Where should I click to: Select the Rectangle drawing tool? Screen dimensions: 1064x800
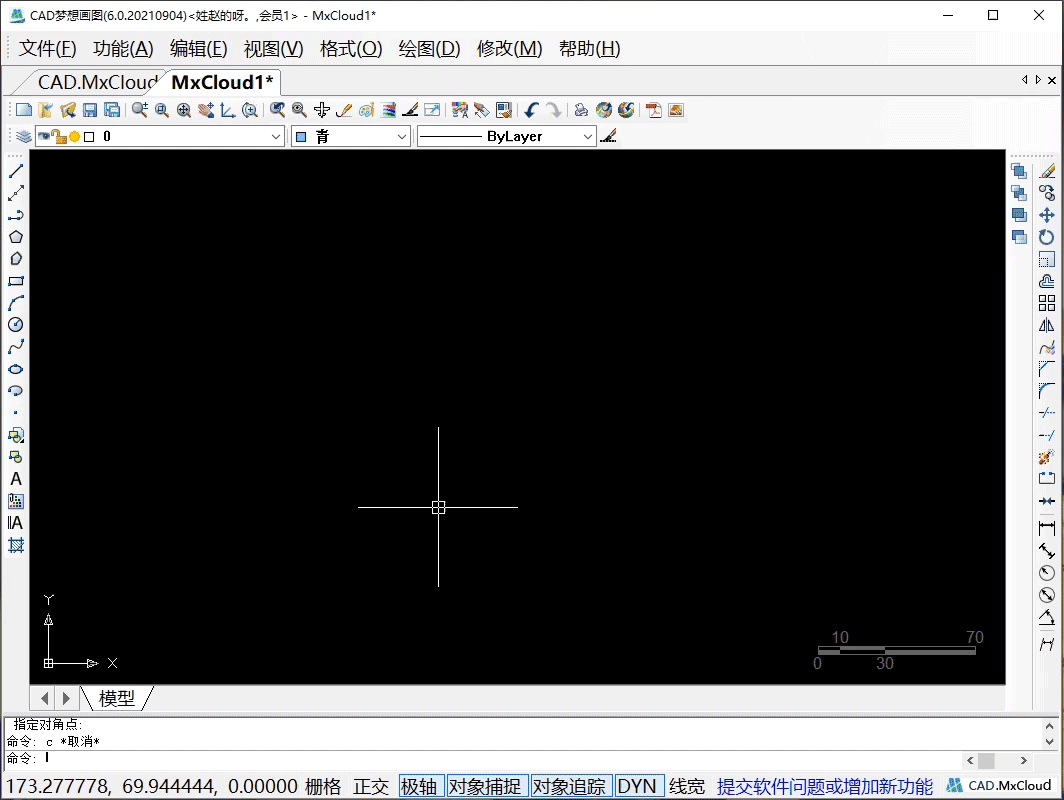pyautogui.click(x=16, y=281)
